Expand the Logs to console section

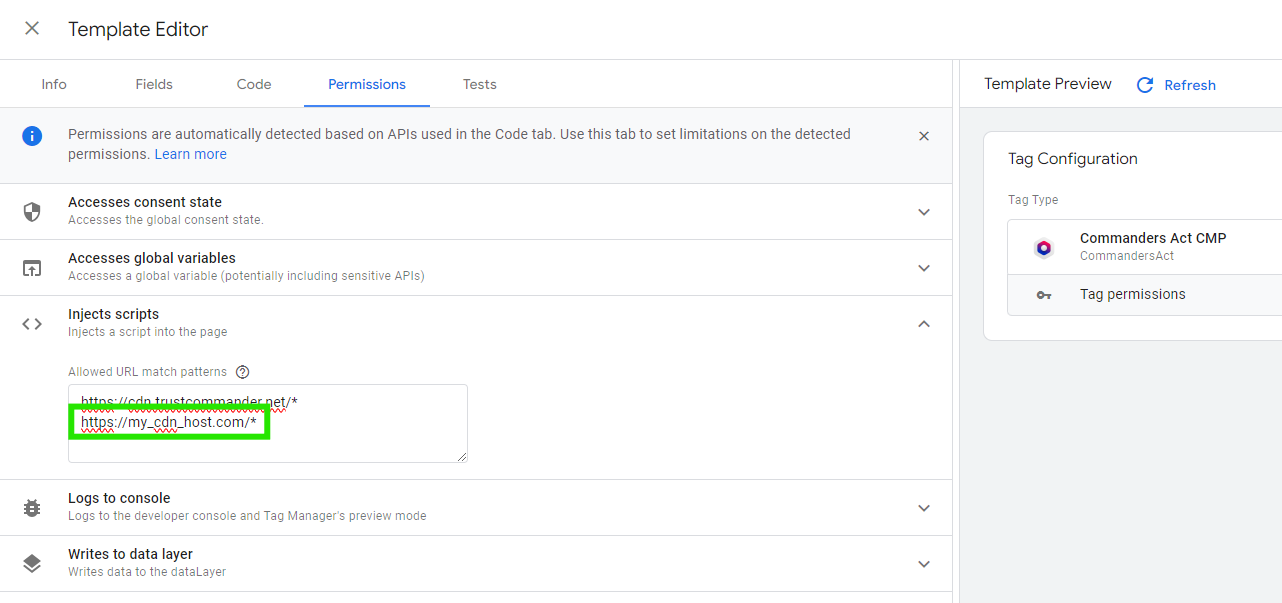click(x=924, y=508)
